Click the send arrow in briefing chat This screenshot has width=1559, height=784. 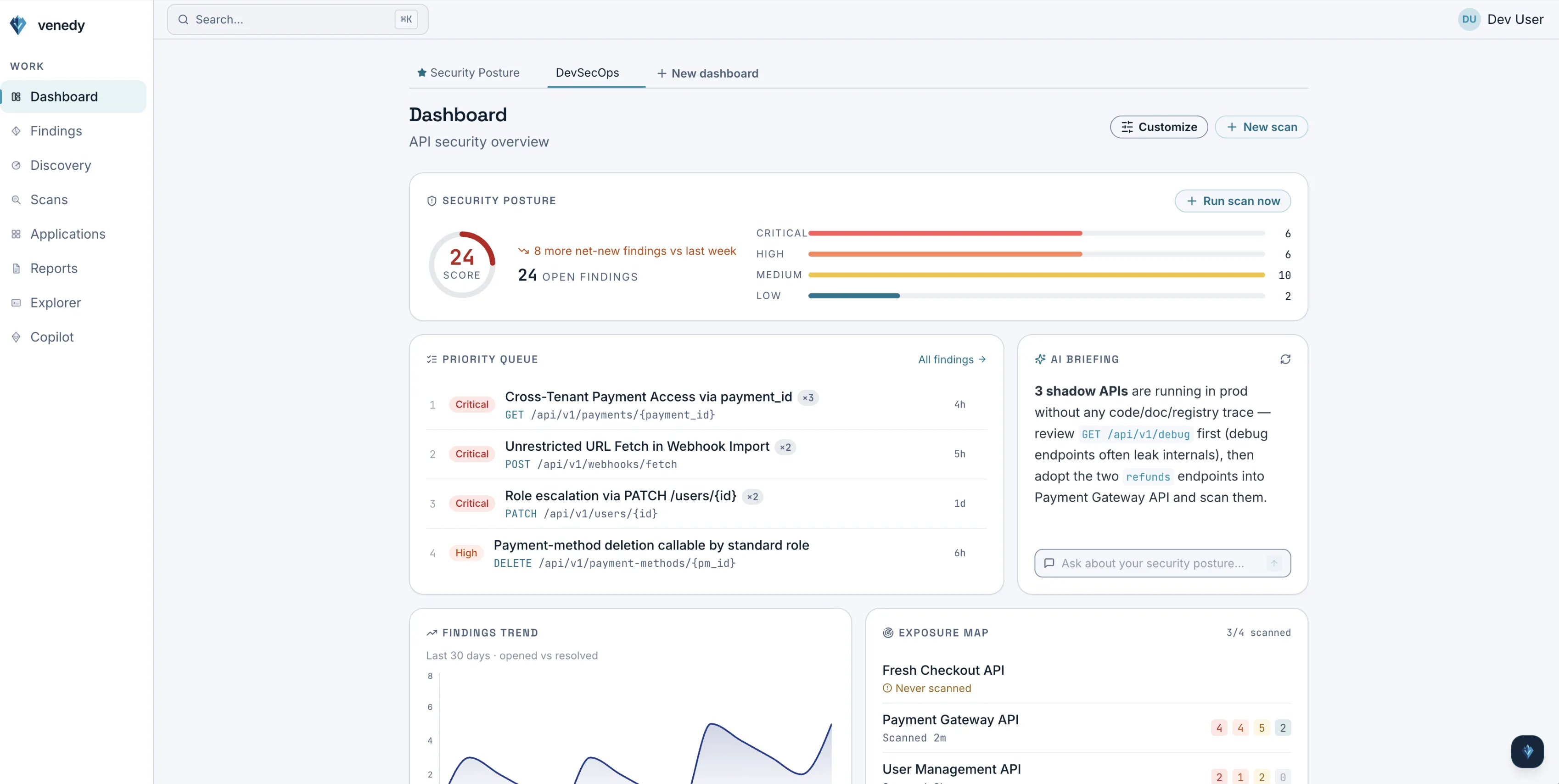(x=1274, y=563)
